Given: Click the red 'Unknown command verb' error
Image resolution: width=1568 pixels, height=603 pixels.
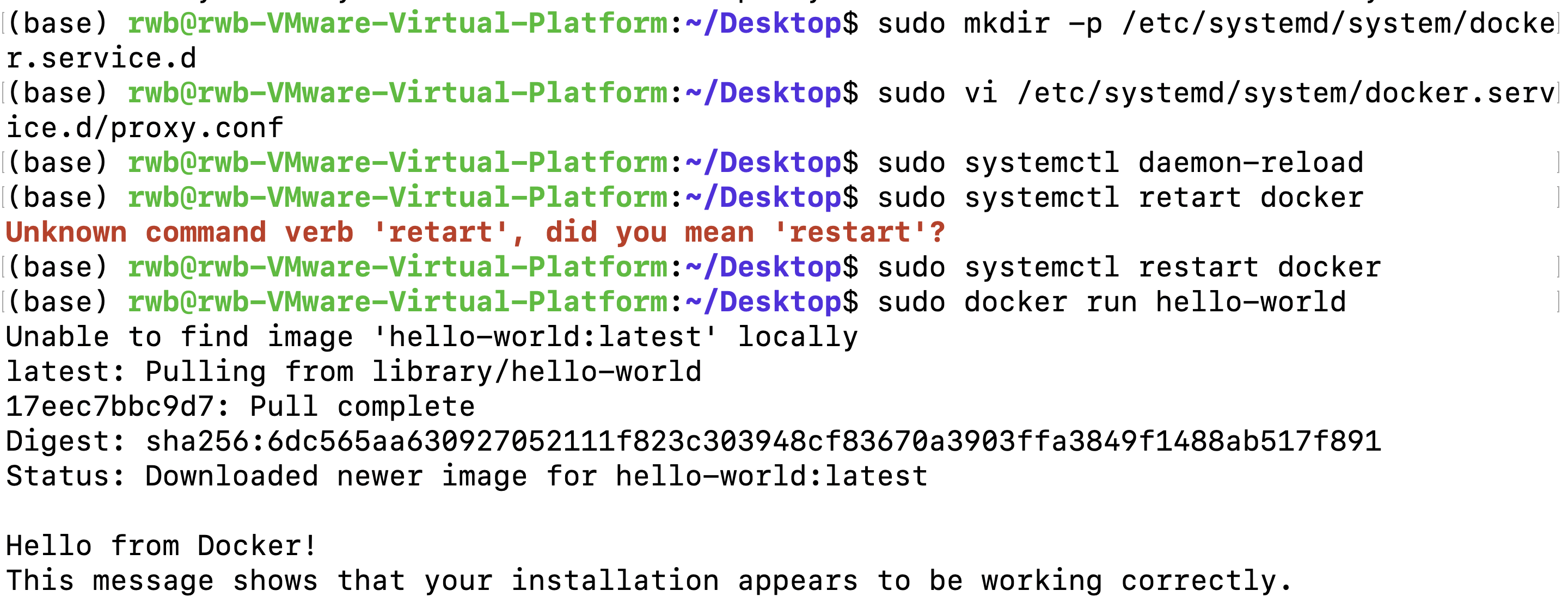Looking at the screenshot, I should pos(180,233).
